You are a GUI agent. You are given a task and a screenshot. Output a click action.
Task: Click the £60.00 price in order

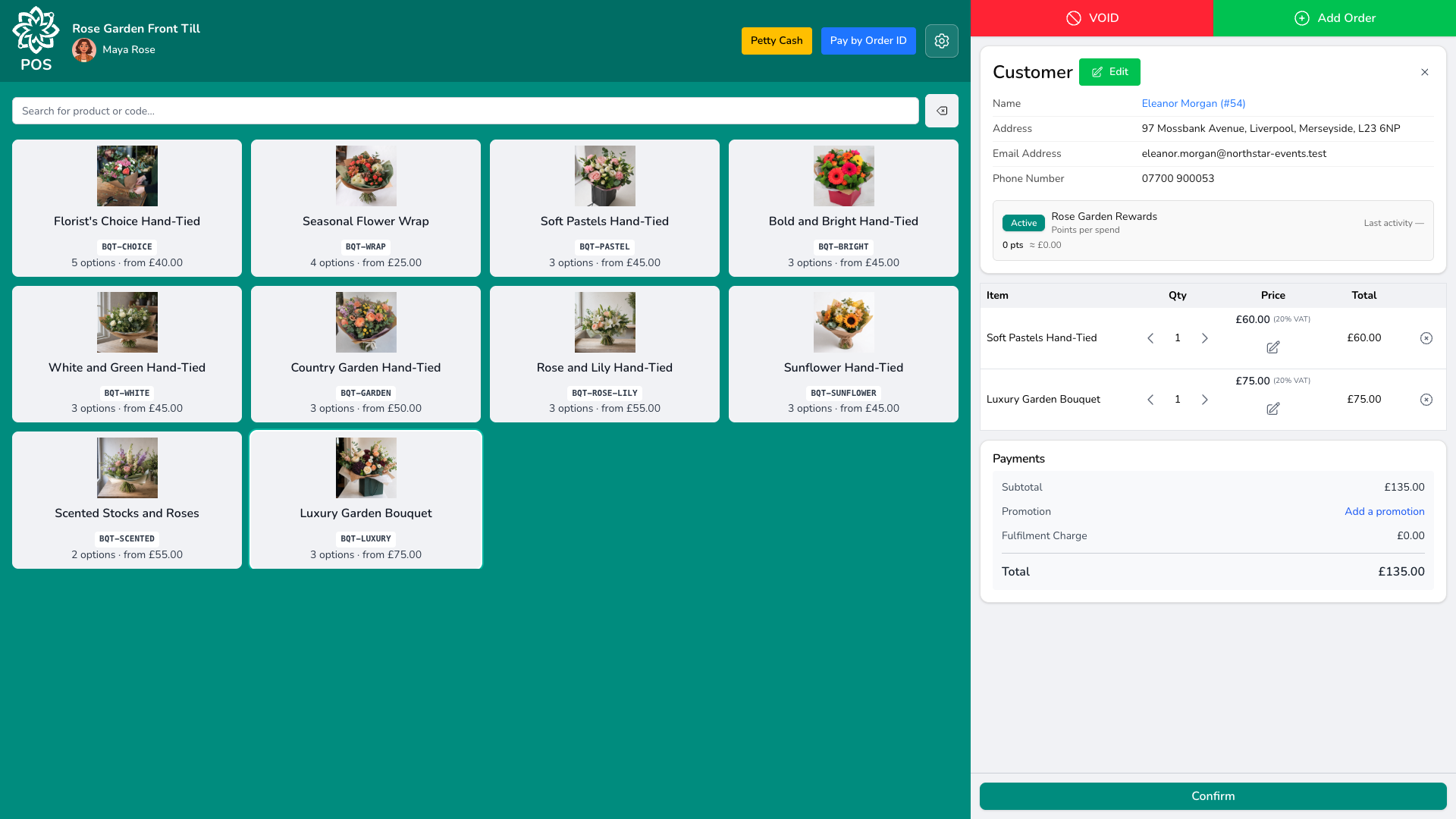pos(1252,320)
